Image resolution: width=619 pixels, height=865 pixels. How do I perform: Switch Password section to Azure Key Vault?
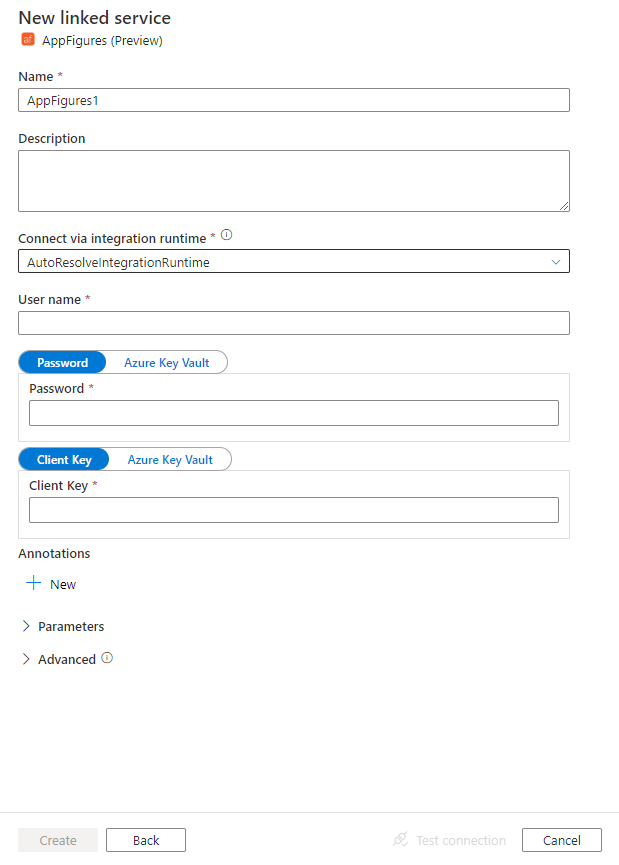[167, 362]
